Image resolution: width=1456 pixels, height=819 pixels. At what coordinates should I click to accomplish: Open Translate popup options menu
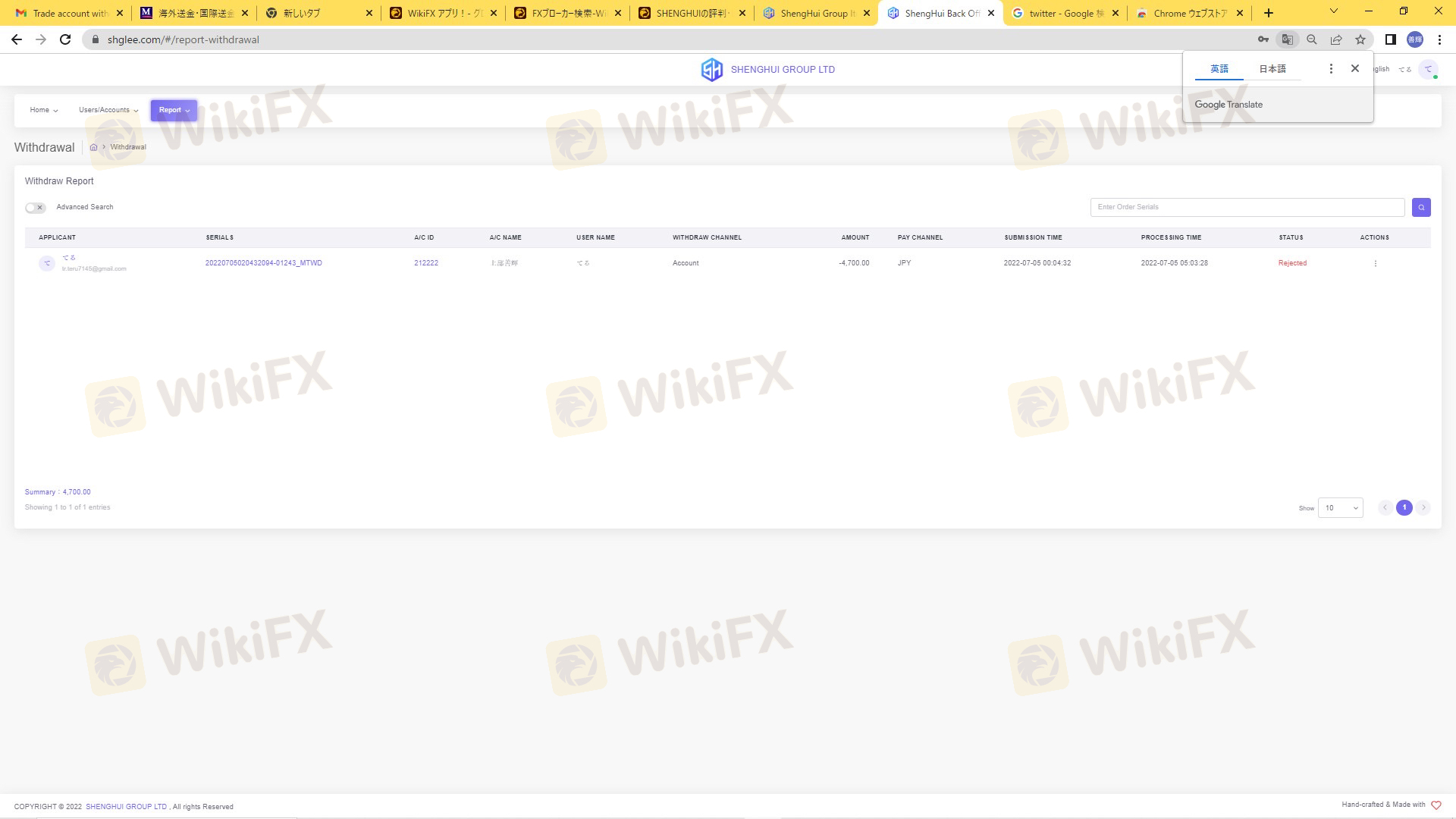(x=1331, y=69)
